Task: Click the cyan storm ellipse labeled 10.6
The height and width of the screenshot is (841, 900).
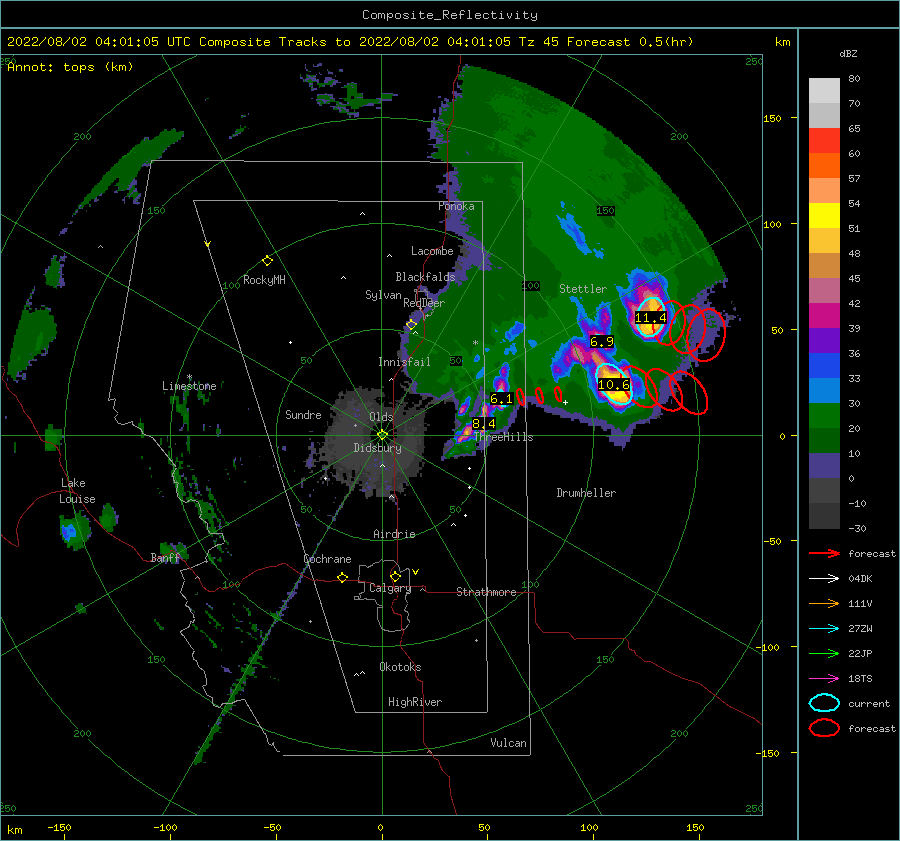Action: (614, 384)
